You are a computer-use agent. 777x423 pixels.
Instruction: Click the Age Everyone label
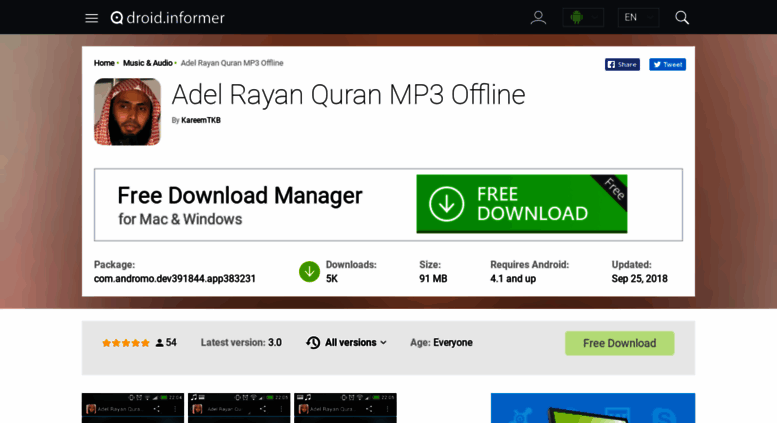(x=441, y=343)
